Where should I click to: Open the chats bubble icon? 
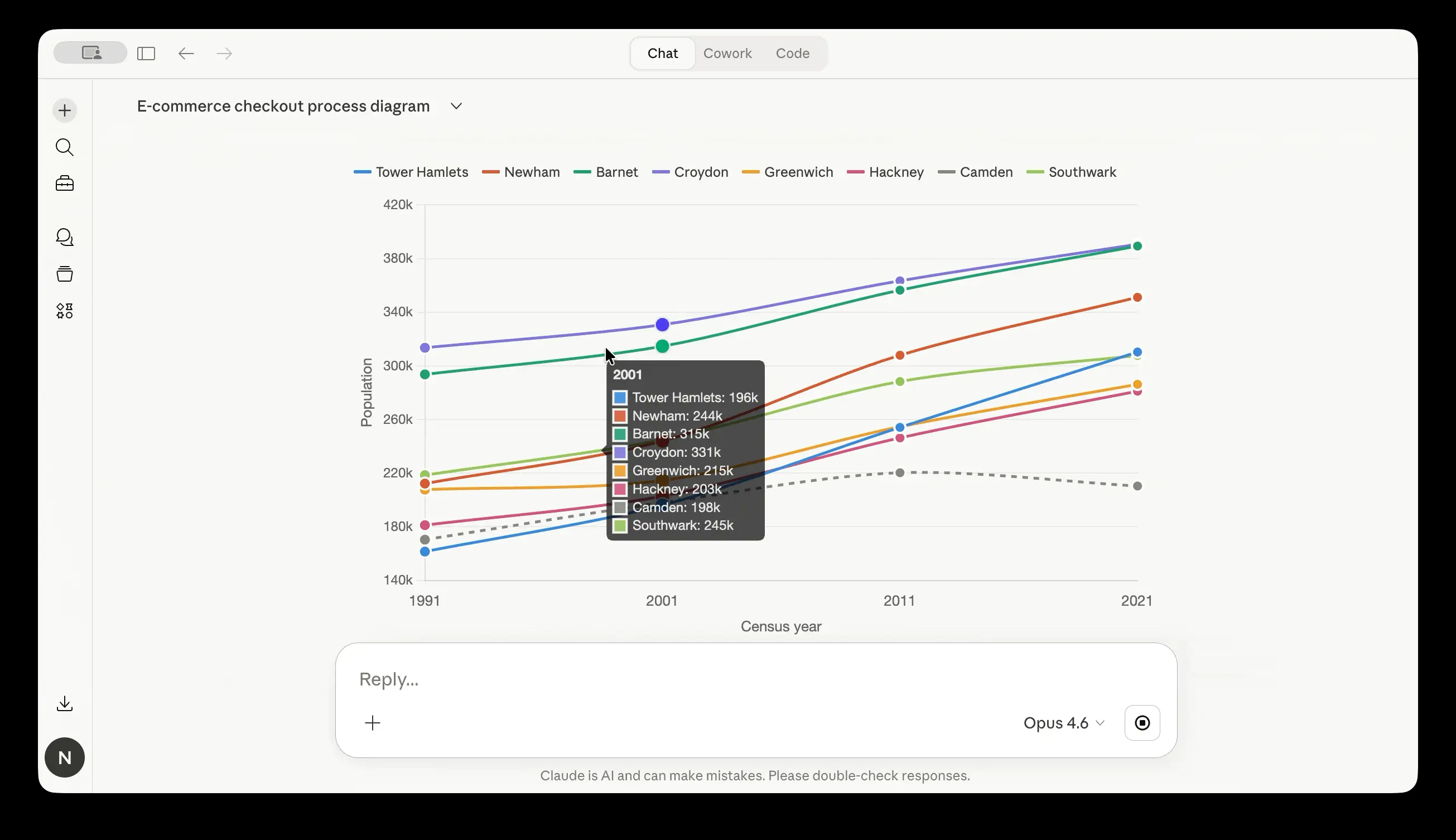pyautogui.click(x=65, y=237)
